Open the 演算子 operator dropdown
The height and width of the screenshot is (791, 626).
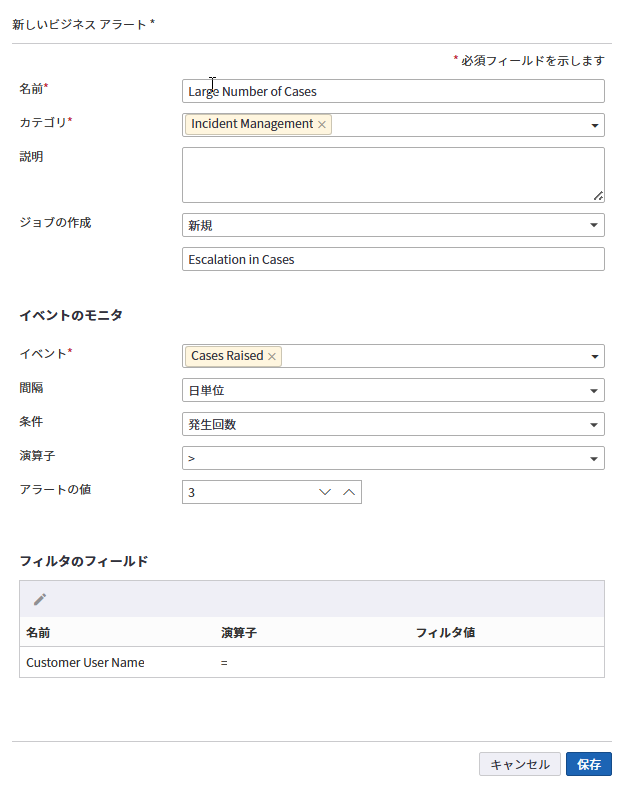pos(595,458)
